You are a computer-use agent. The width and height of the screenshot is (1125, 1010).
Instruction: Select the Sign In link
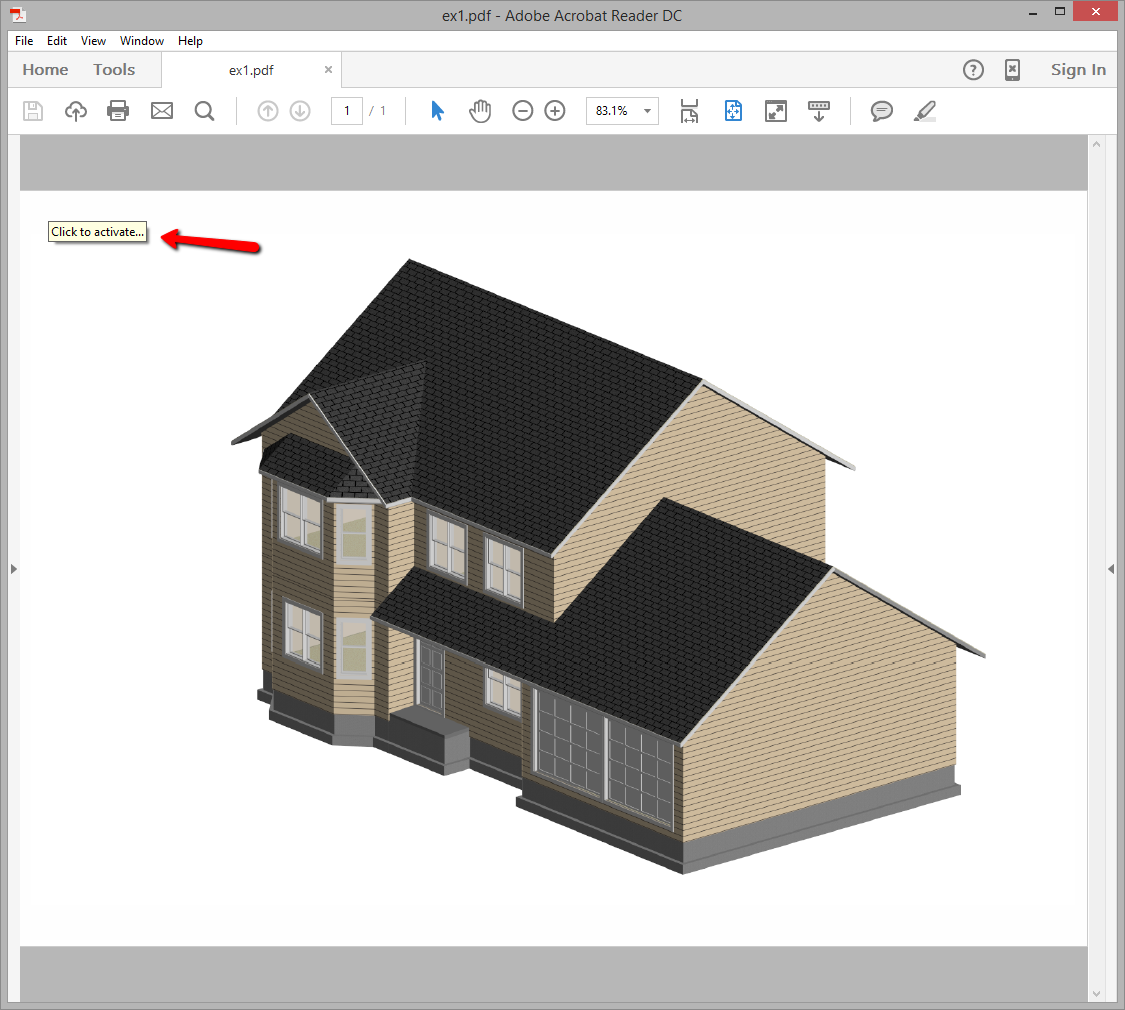(x=1078, y=69)
